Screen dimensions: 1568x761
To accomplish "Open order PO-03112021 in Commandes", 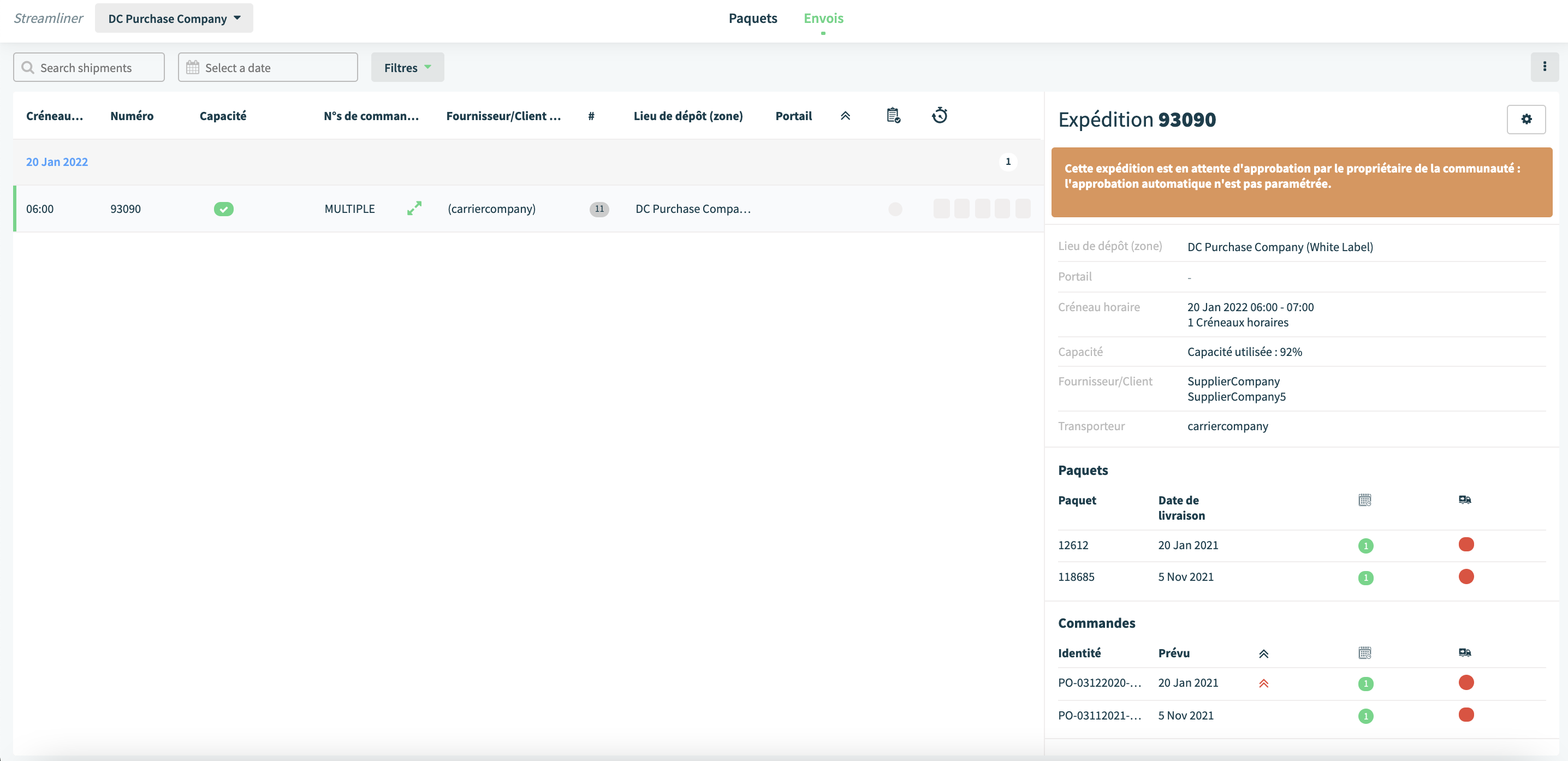I will [x=1100, y=715].
